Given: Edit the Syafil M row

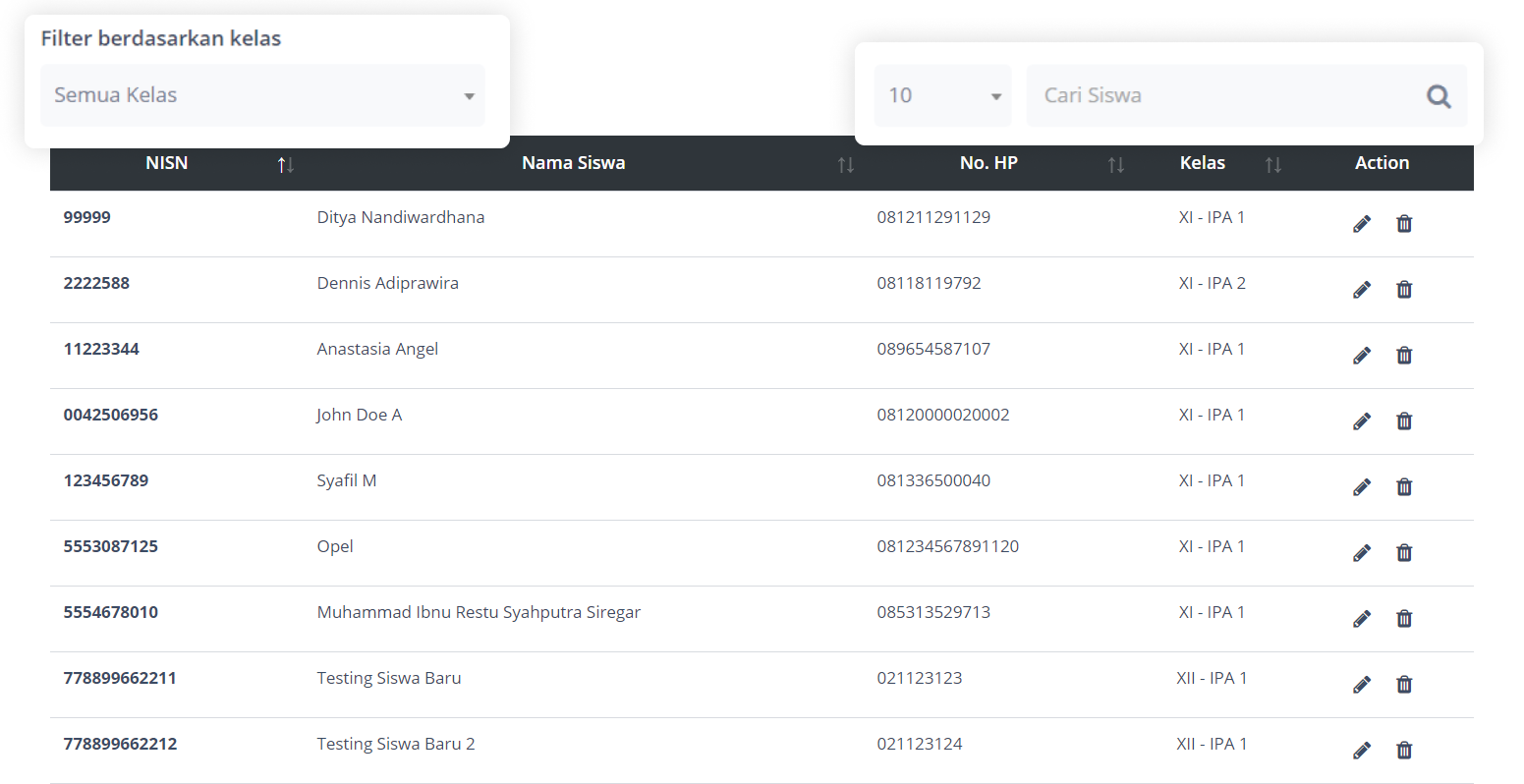Looking at the screenshot, I should tap(1361, 487).
